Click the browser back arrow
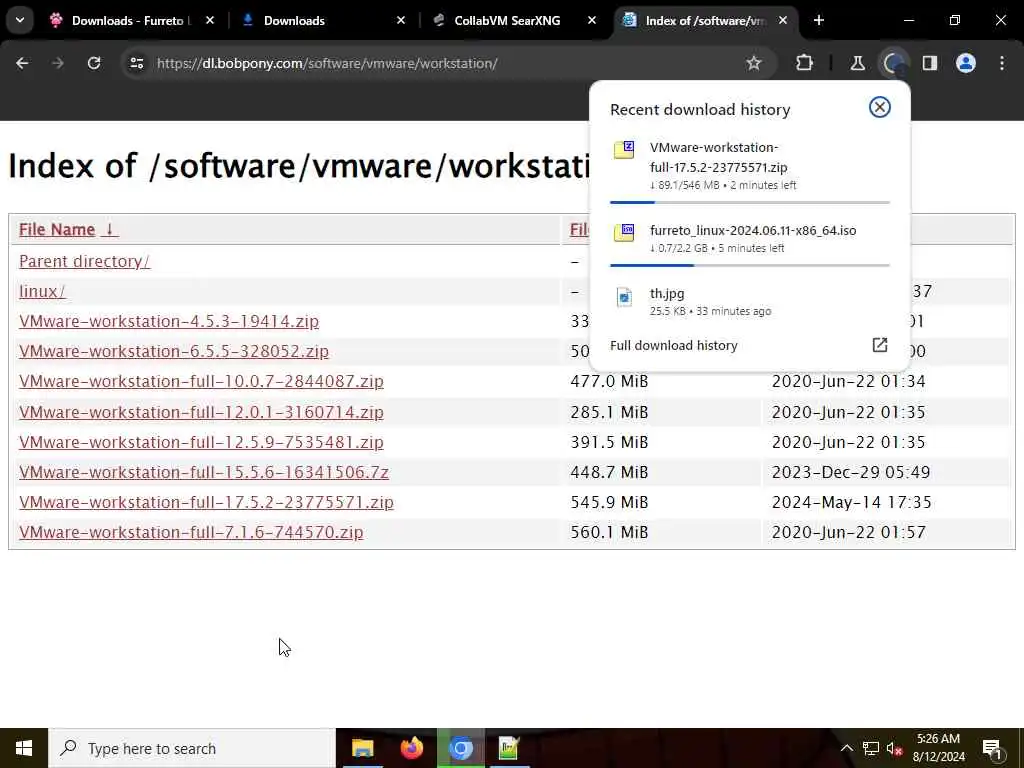The width and height of the screenshot is (1024, 768). [22, 63]
